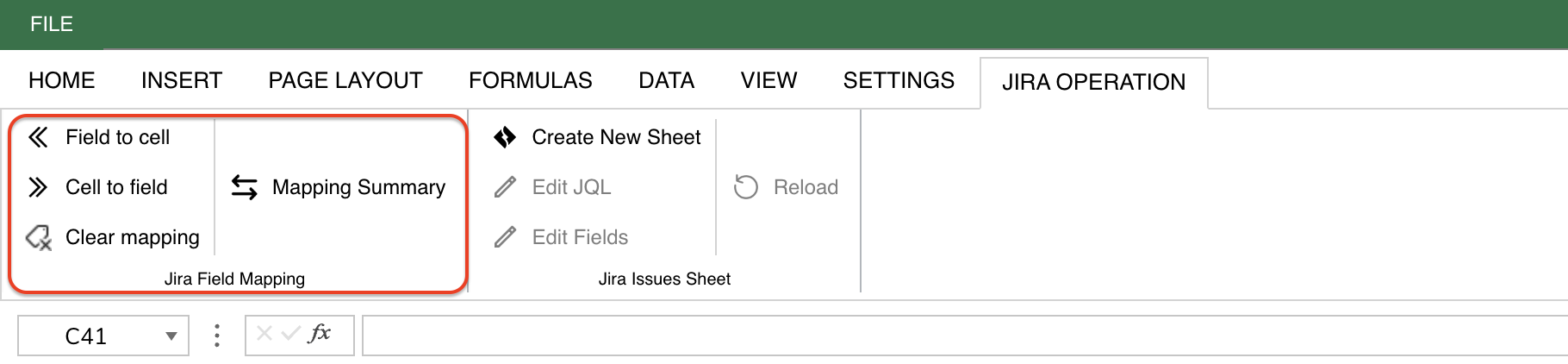Open the PAGE LAYOUT tab
The image size is (1568, 364).
[x=345, y=80]
